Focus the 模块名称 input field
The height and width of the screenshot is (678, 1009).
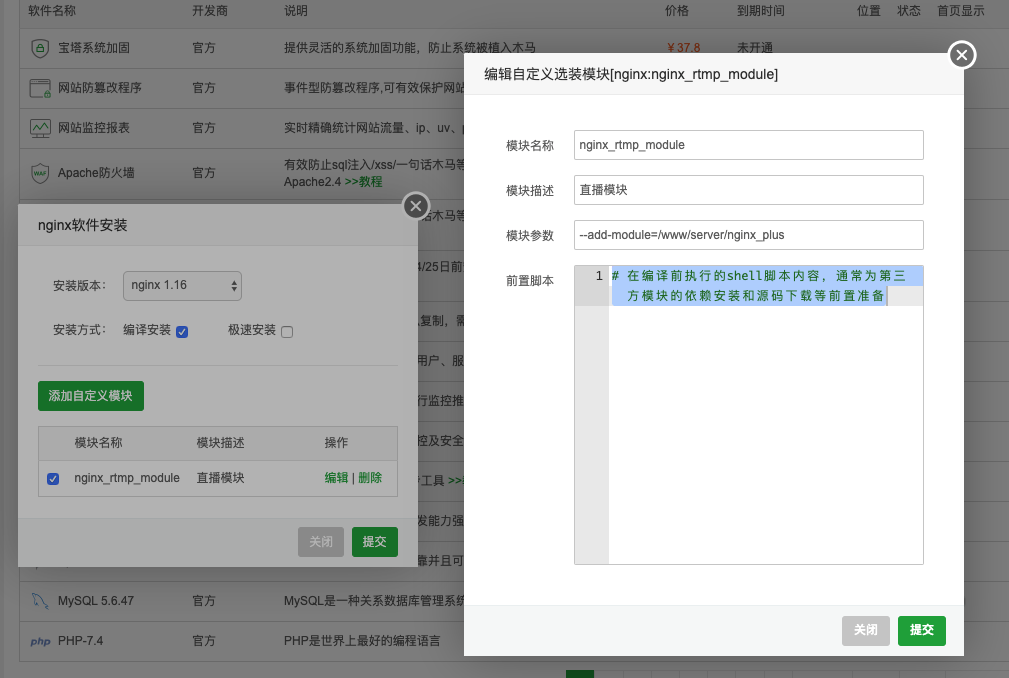(x=748, y=145)
